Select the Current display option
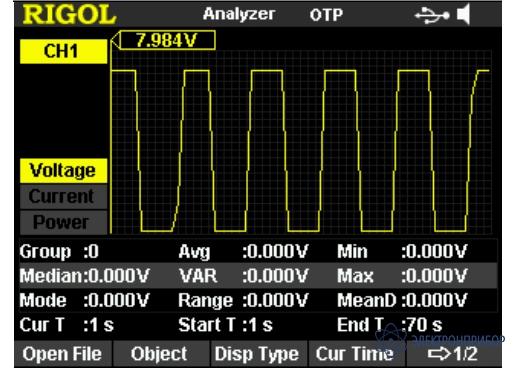 (x=63, y=196)
